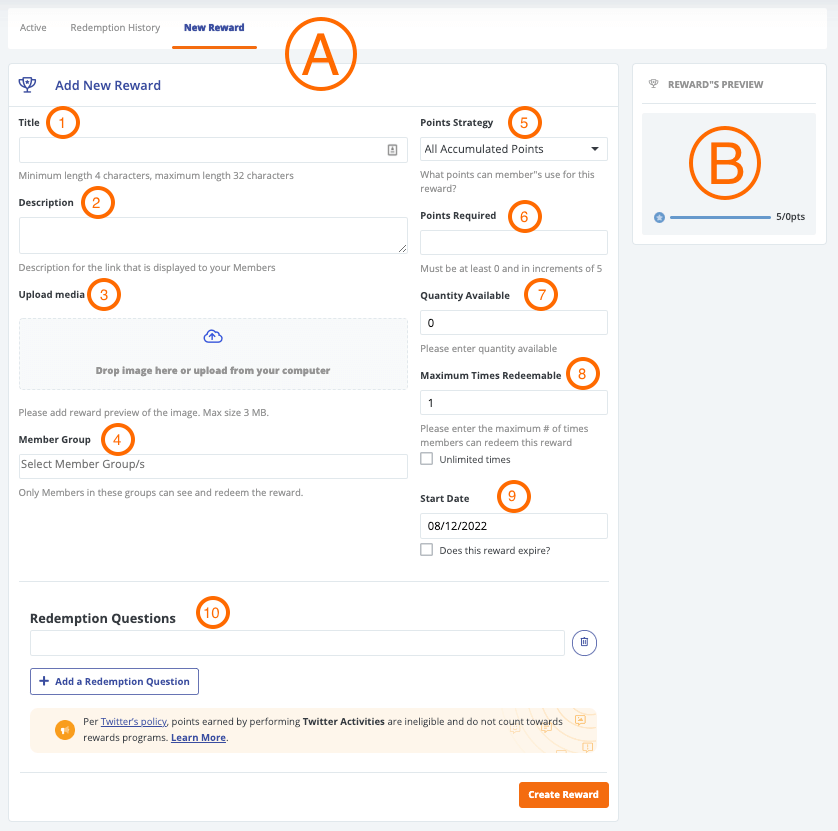The width and height of the screenshot is (838, 831).
Task: Select the New Reward tab
Action: [214, 28]
